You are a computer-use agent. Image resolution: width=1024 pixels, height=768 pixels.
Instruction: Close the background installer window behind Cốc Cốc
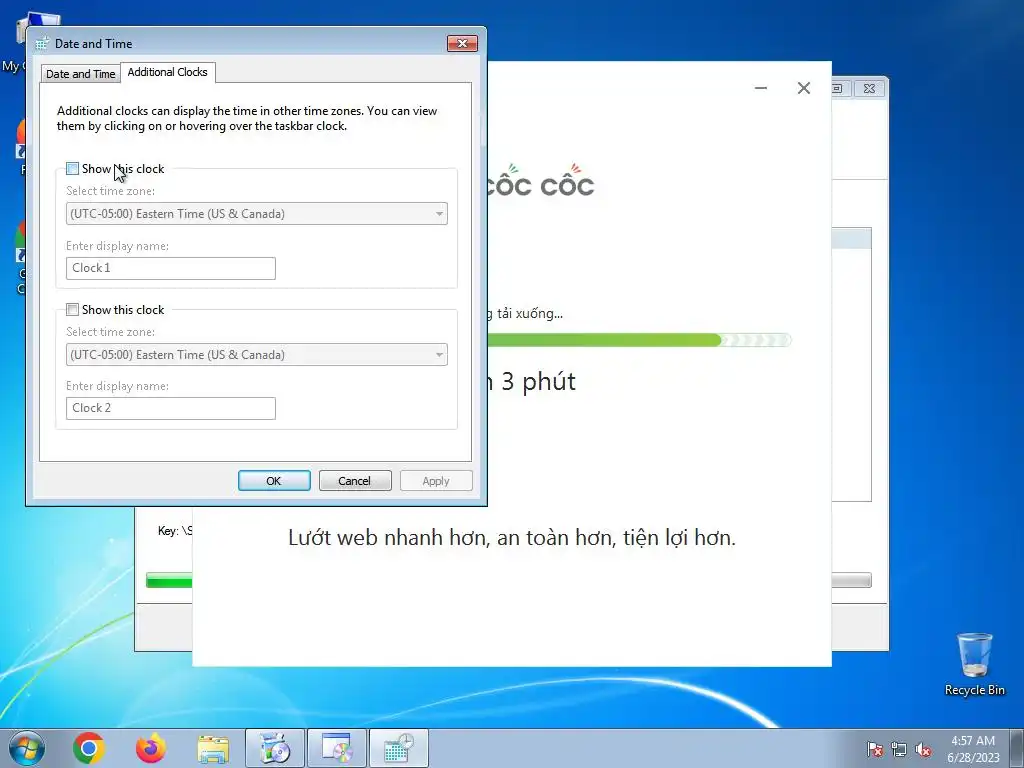pyautogui.click(x=869, y=88)
